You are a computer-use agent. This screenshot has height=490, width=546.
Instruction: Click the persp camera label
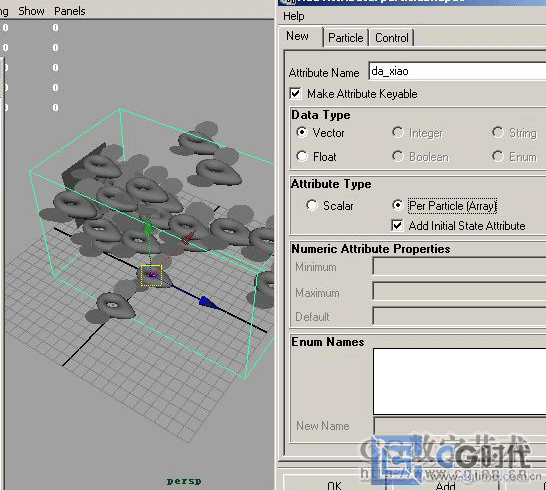coord(184,481)
